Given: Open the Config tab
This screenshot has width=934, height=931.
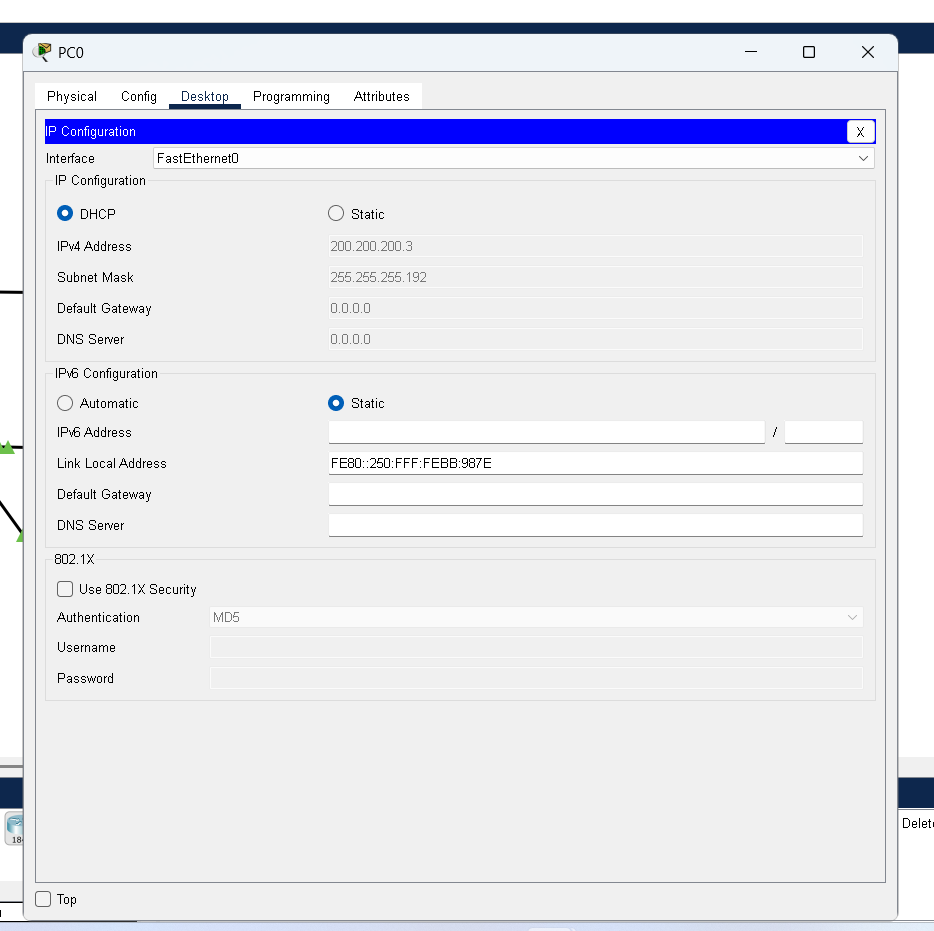Looking at the screenshot, I should pyautogui.click(x=139, y=96).
